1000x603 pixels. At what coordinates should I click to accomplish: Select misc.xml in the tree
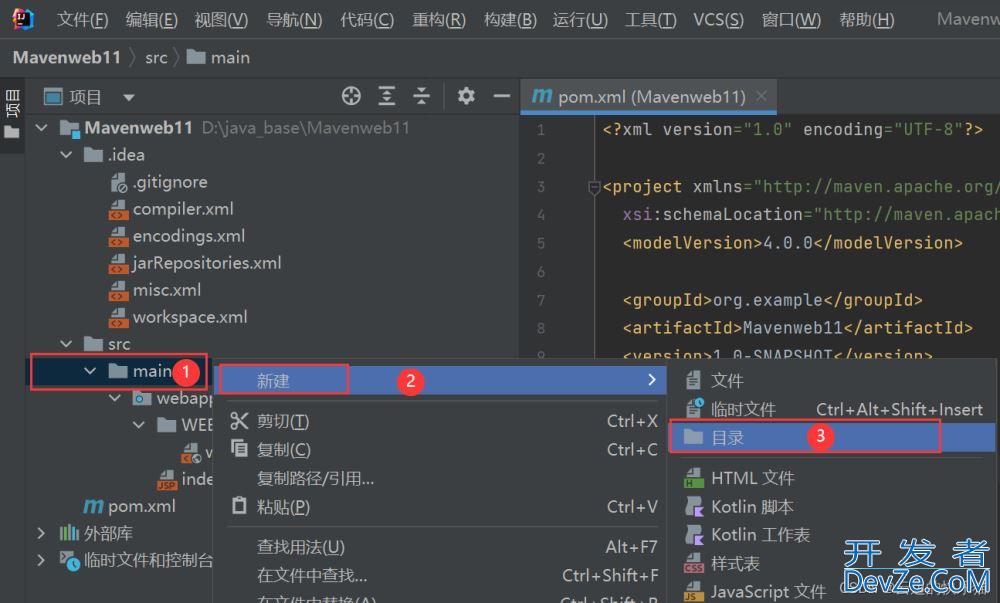coord(155,291)
